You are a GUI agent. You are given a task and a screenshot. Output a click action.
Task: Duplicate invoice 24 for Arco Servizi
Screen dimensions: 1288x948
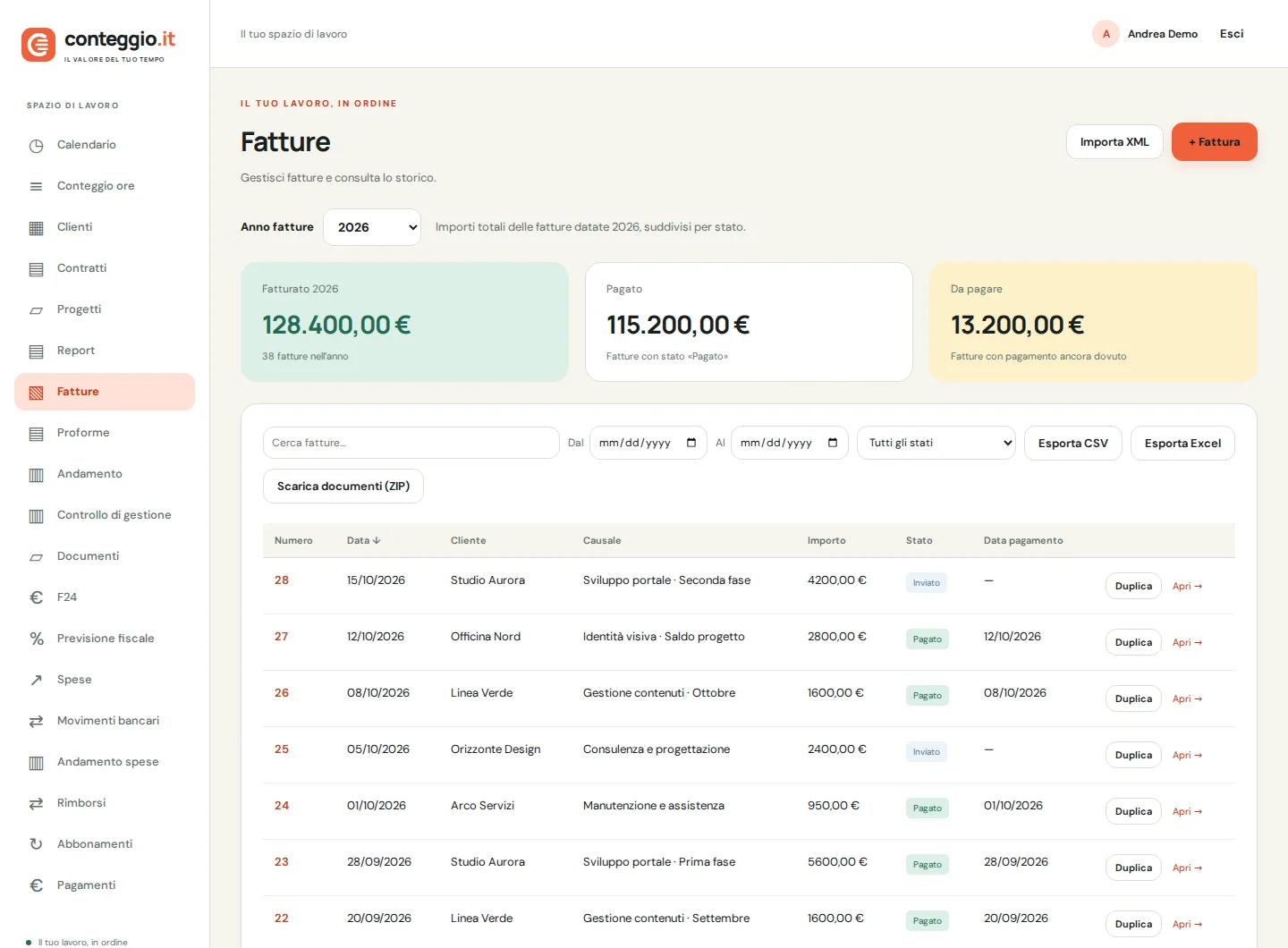coord(1133,811)
